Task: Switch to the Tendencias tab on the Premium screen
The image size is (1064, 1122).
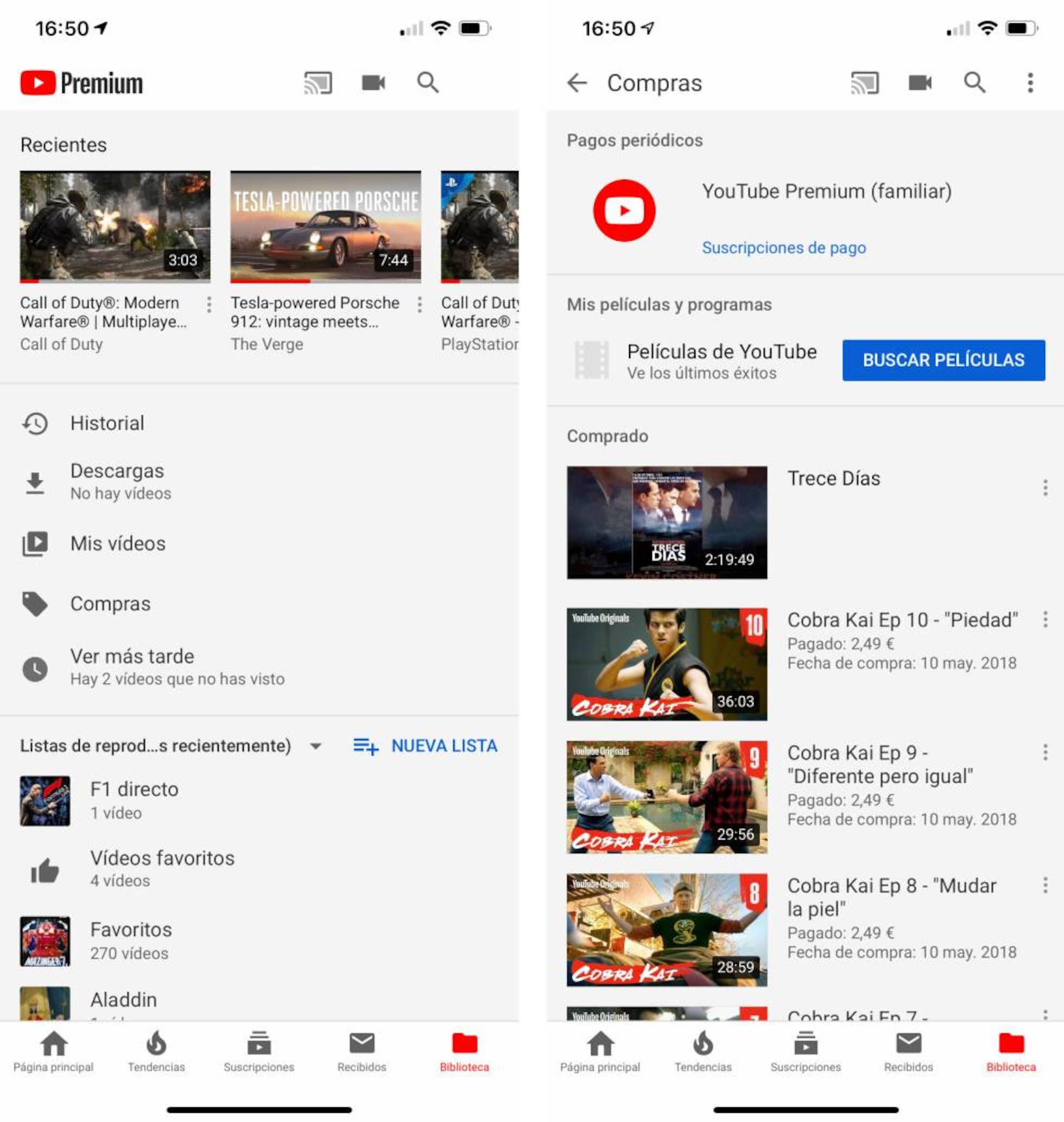Action: 156,1051
